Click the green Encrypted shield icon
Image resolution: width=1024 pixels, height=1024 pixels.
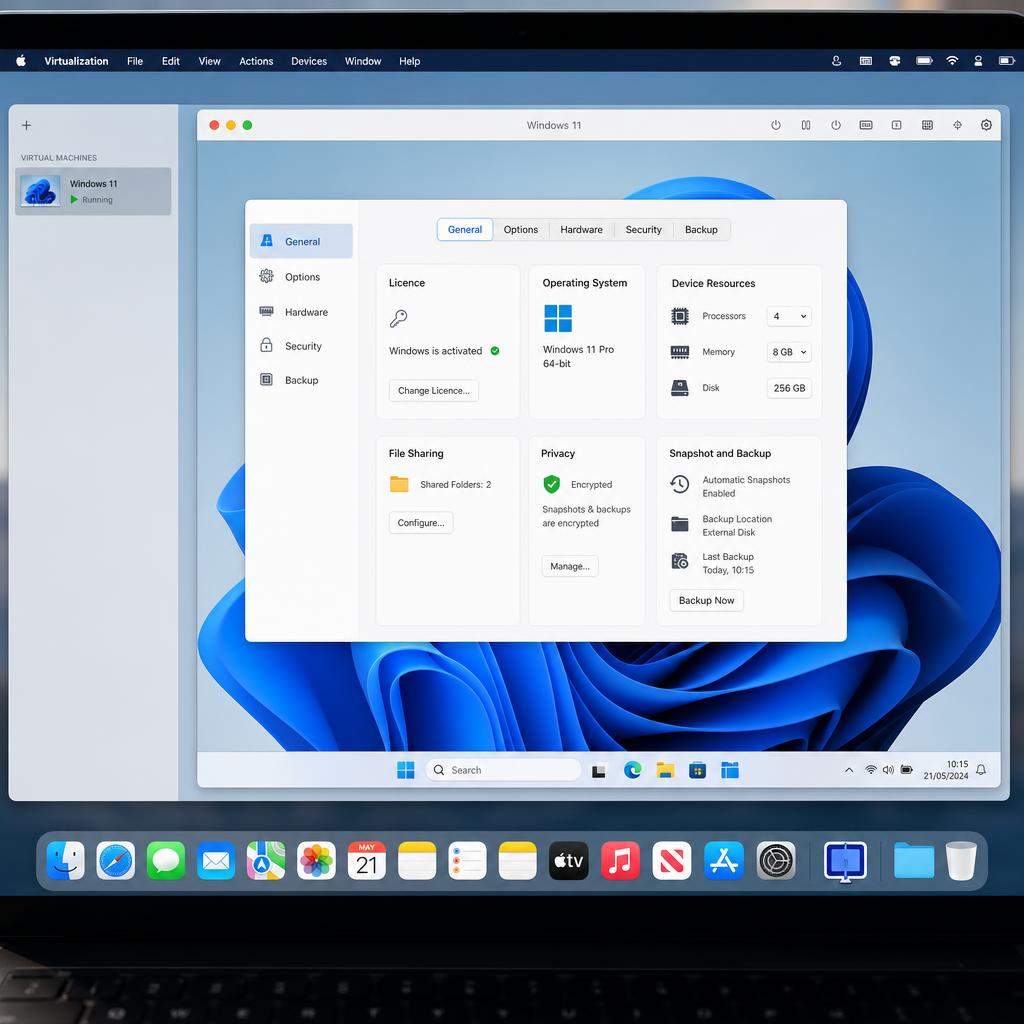click(552, 484)
